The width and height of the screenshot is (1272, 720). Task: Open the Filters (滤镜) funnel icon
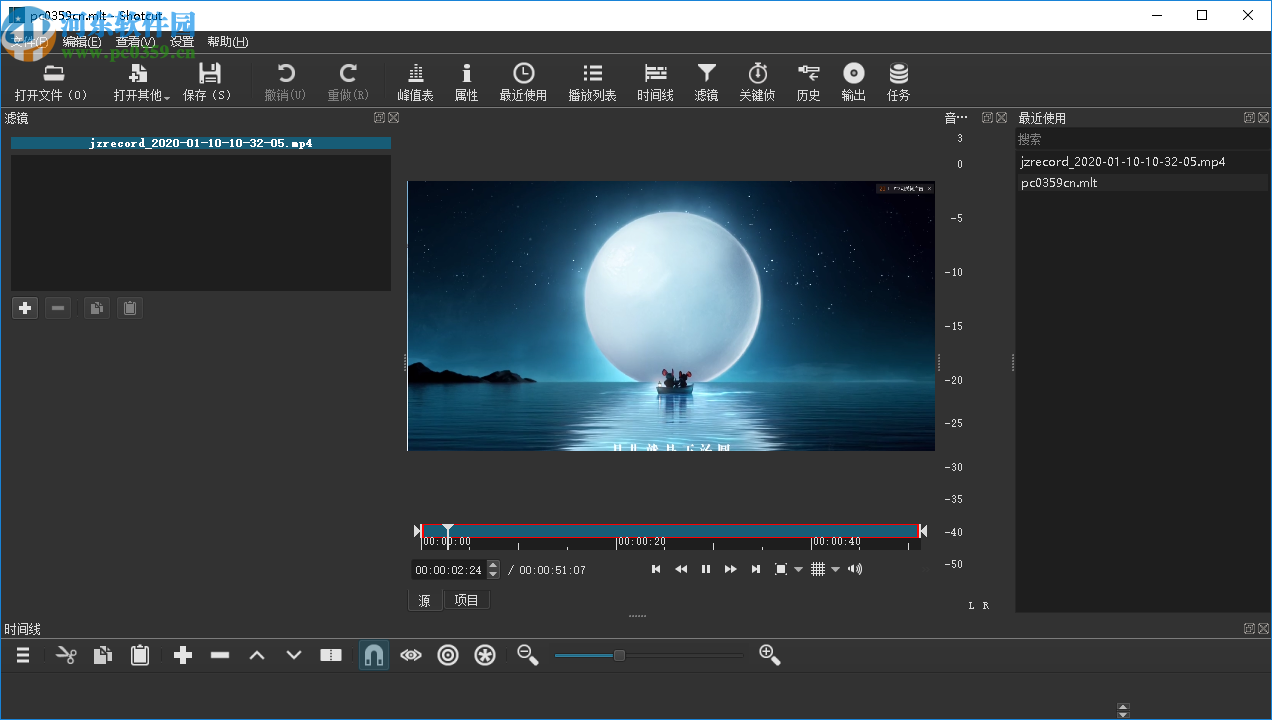pos(706,82)
